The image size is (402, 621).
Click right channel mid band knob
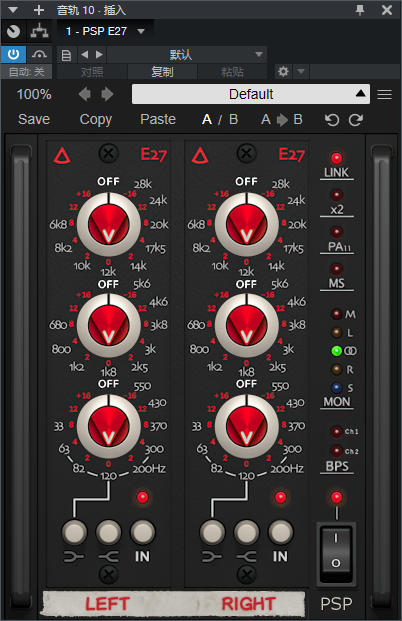click(x=246, y=325)
